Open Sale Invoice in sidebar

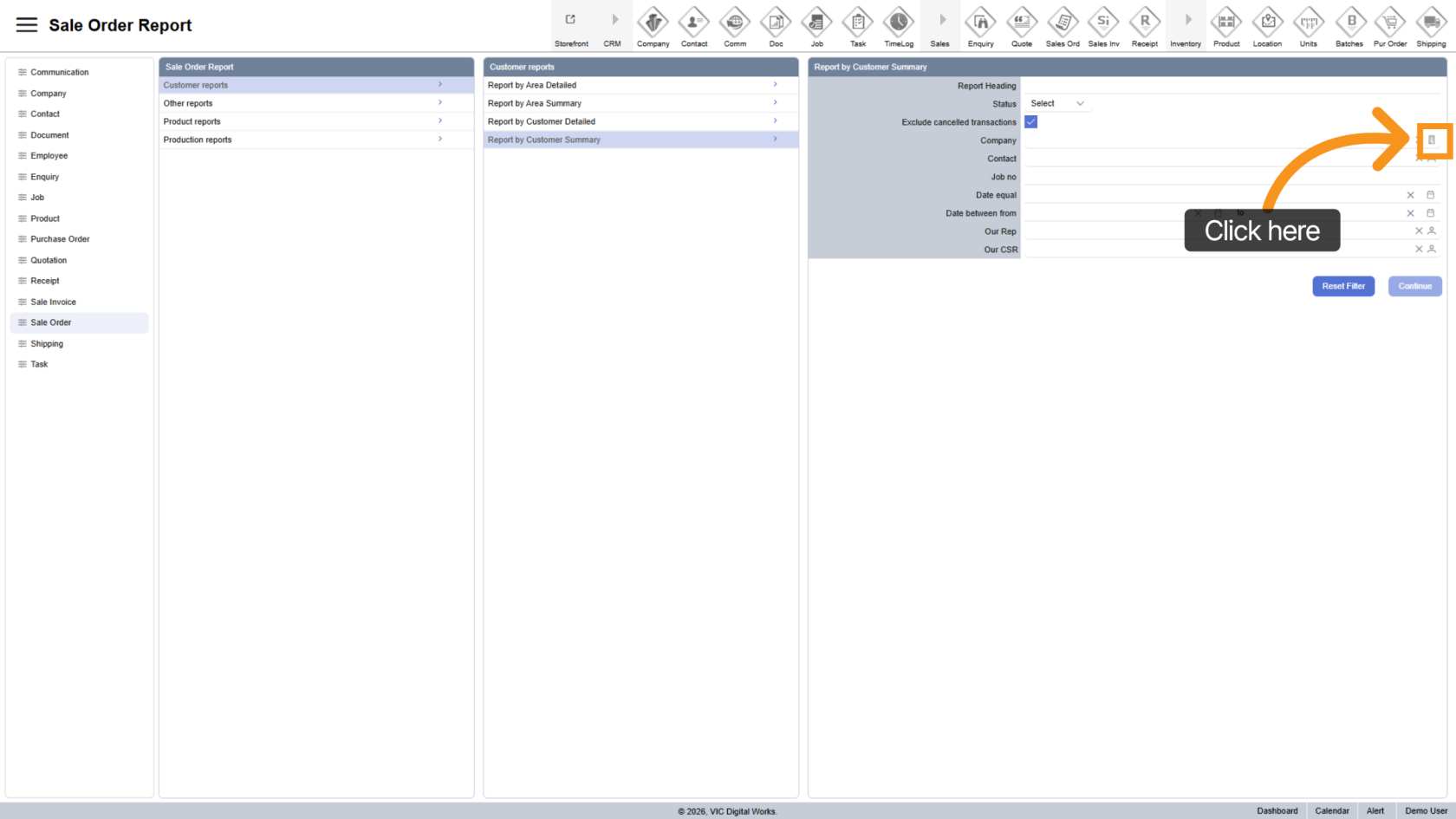[x=54, y=302]
